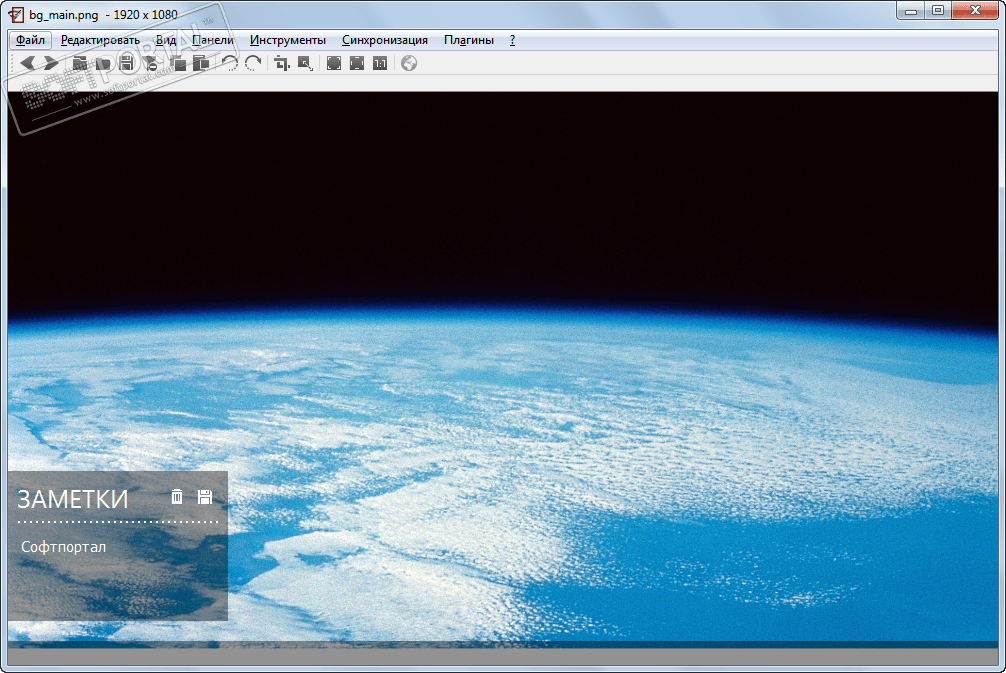Viewport: 1006px width, 673px height.
Task: Open the Панели menu
Action: point(213,40)
